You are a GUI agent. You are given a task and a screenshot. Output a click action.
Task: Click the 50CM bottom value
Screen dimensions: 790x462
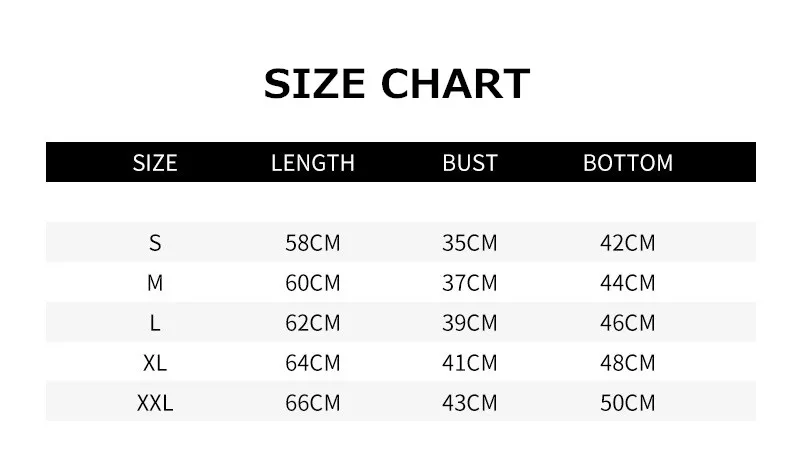(x=628, y=403)
